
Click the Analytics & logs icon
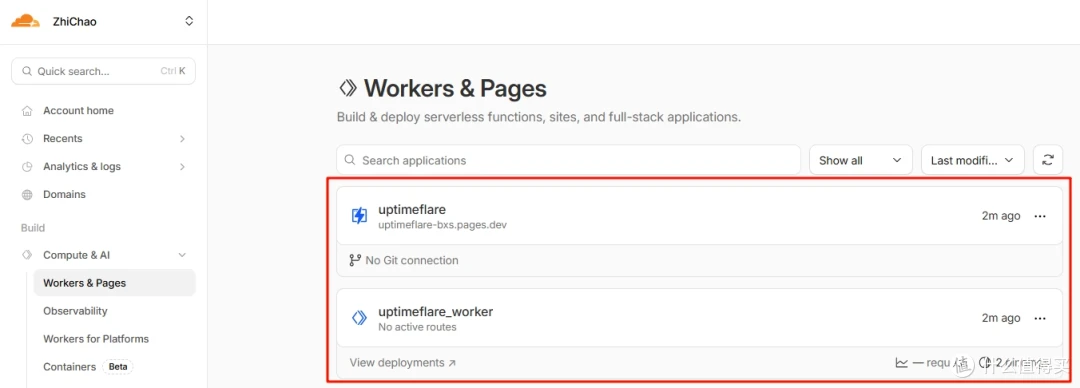coord(27,166)
